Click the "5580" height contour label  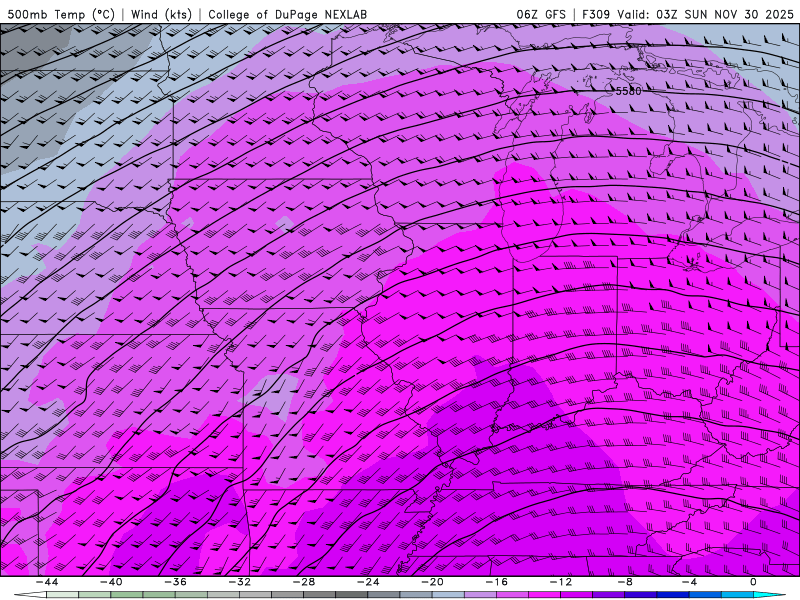(628, 91)
